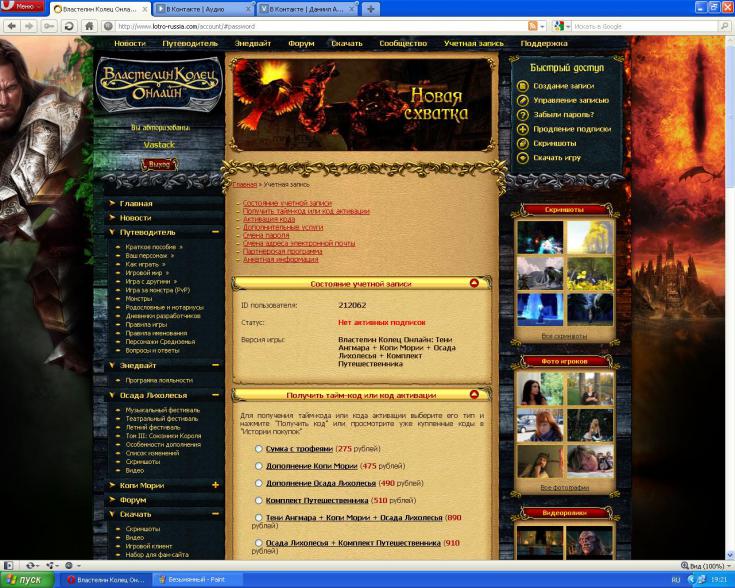Open the Активация кода link
The height and width of the screenshot is (588, 735).
click(269, 219)
